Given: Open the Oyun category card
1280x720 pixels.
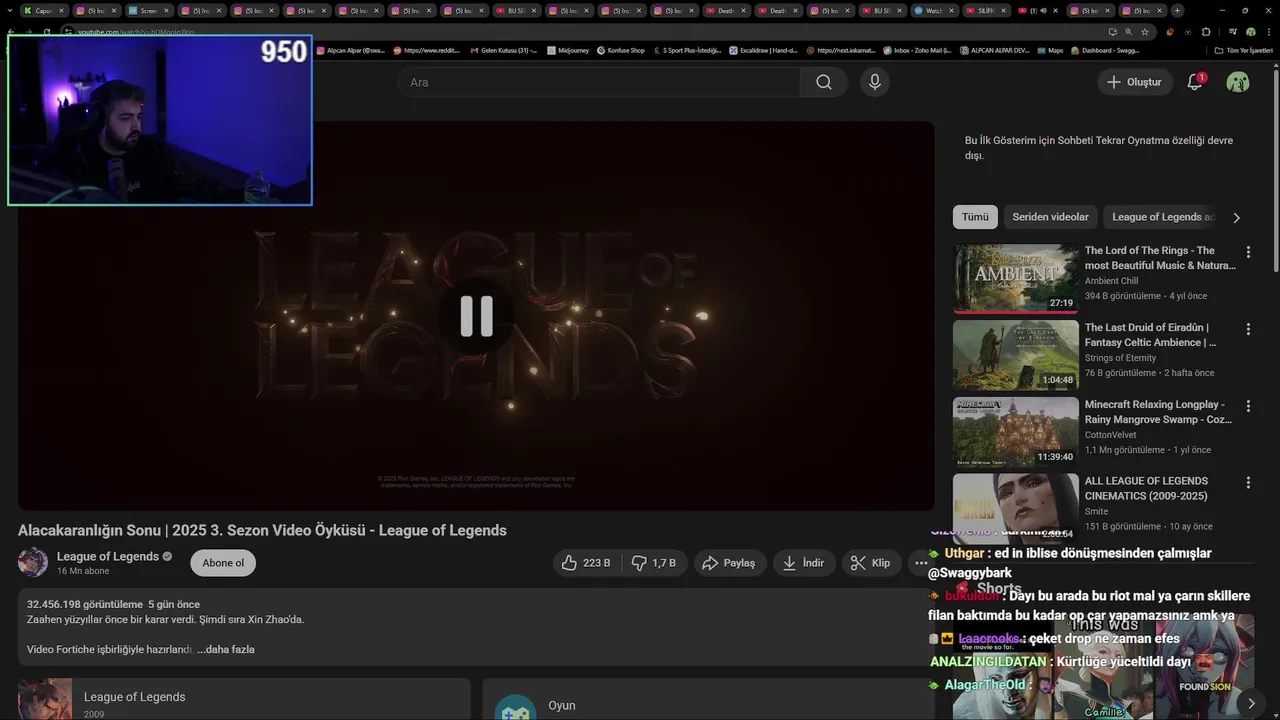Looking at the screenshot, I should pos(708,699).
